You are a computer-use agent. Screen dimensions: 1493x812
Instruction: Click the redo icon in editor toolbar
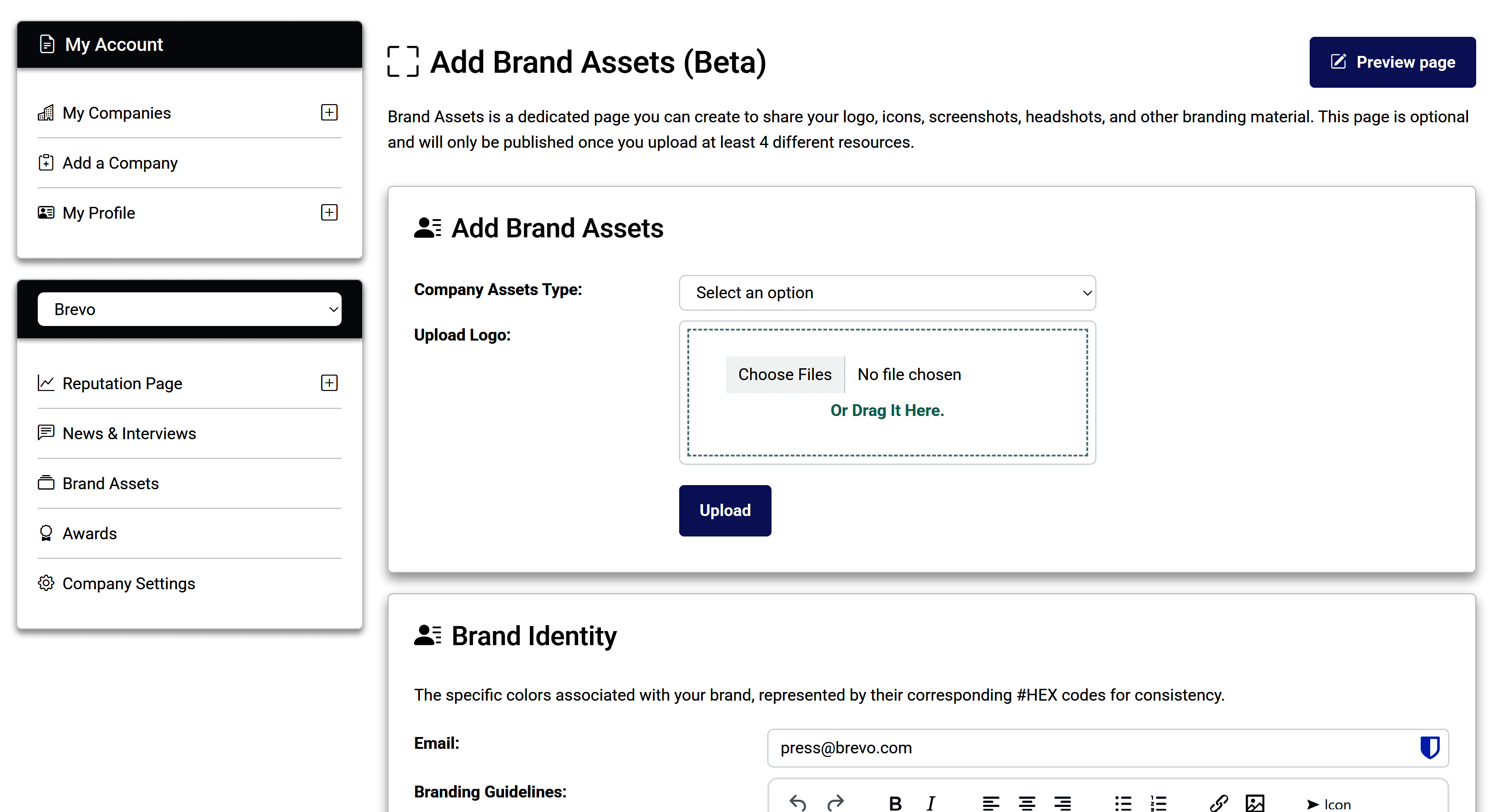click(x=835, y=803)
